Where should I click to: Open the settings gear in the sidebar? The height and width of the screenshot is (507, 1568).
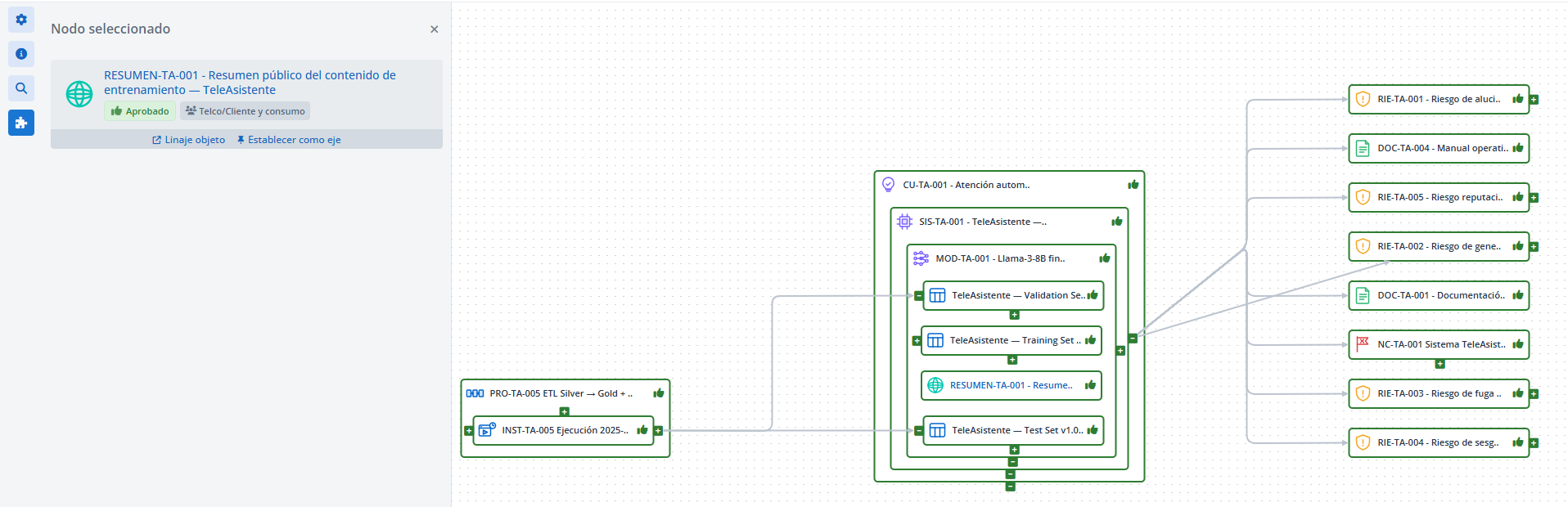(21, 20)
